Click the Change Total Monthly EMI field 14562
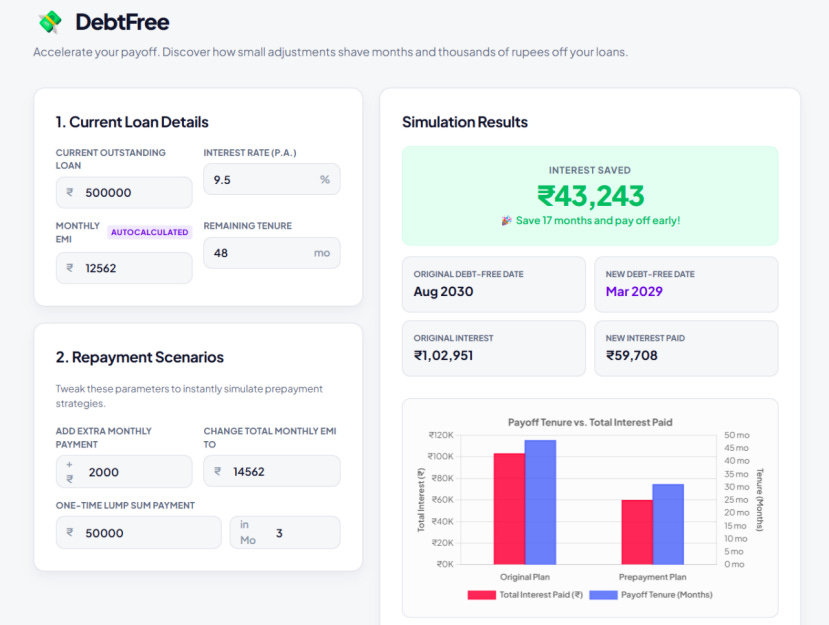This screenshot has width=829, height=625. click(x=272, y=471)
